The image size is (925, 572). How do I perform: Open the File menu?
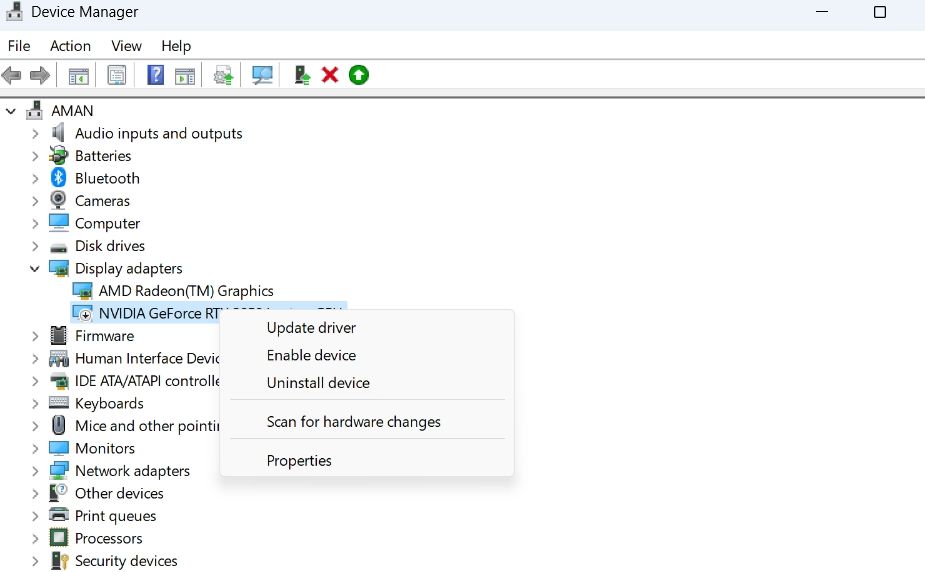(19, 46)
